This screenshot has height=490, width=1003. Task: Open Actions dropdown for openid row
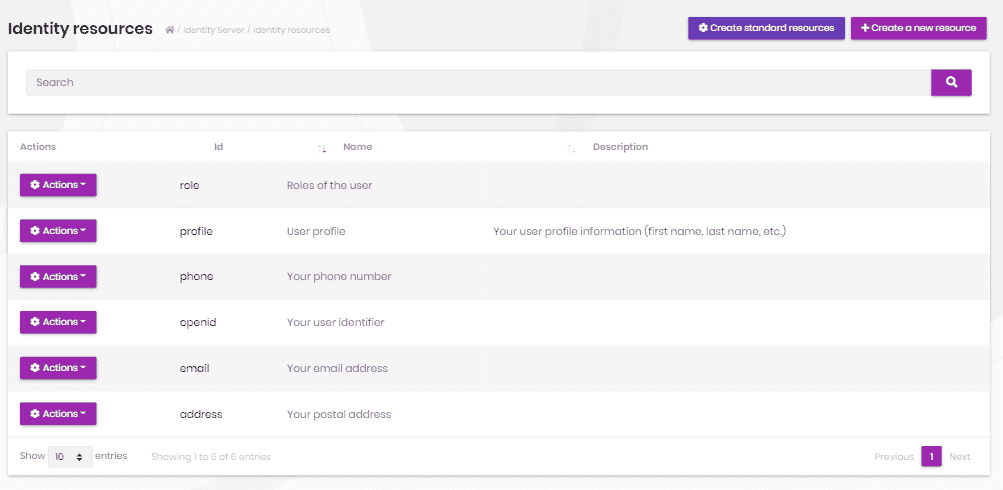click(x=58, y=322)
